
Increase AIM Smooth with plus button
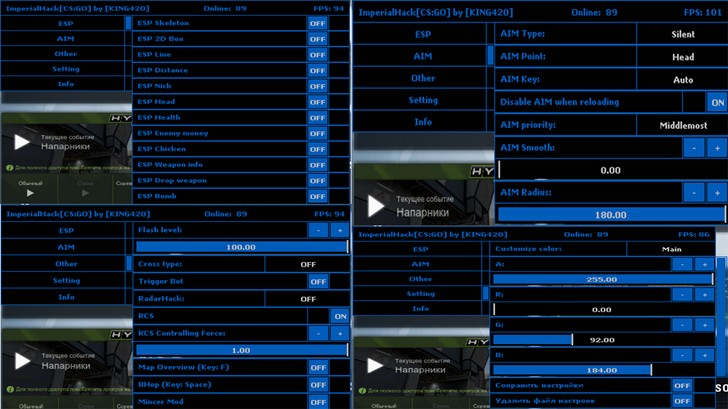coord(717,148)
